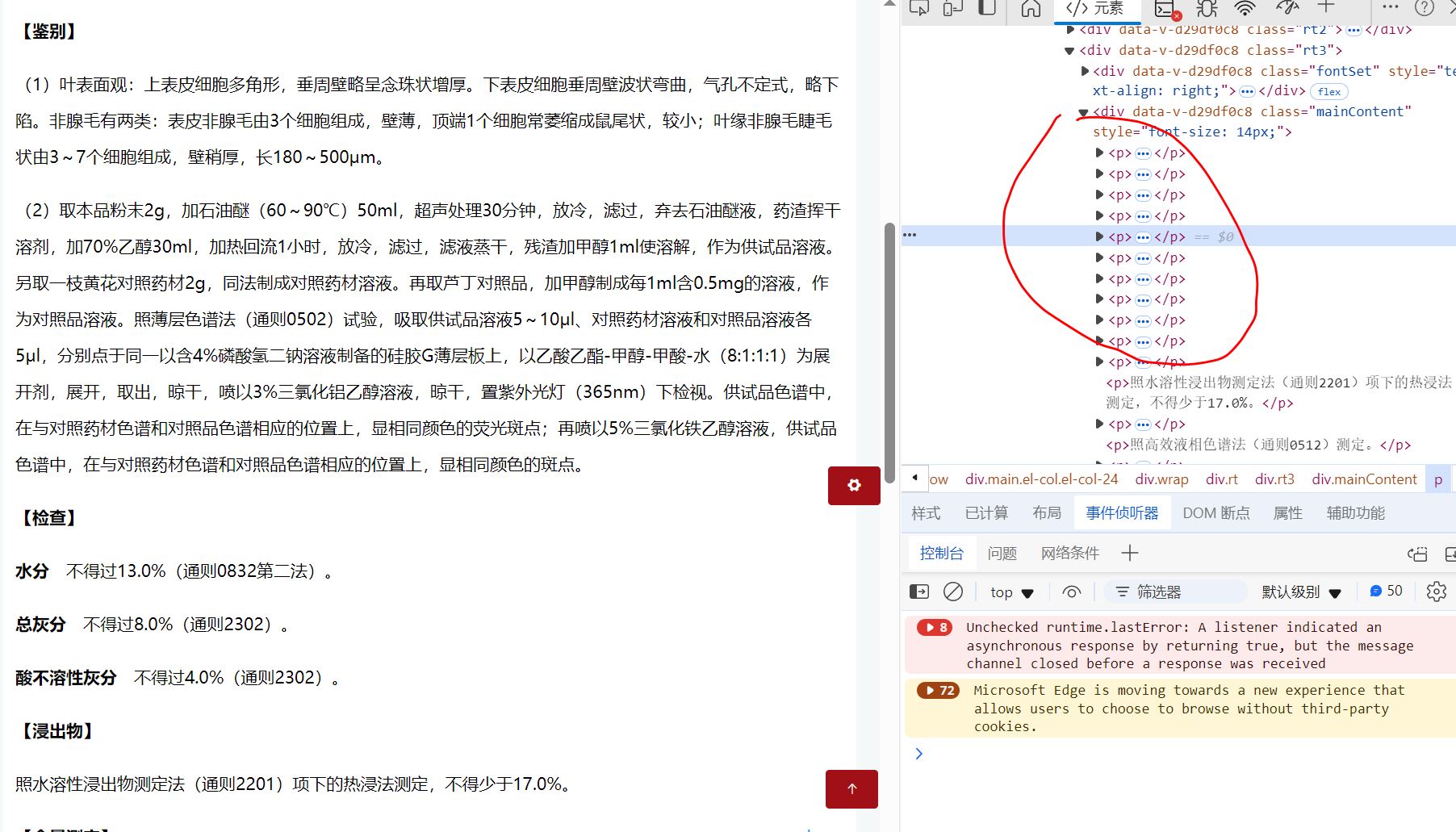Open the DevTools welcome home icon
Viewport: 1456px width, 832px height.
click(1031, 8)
